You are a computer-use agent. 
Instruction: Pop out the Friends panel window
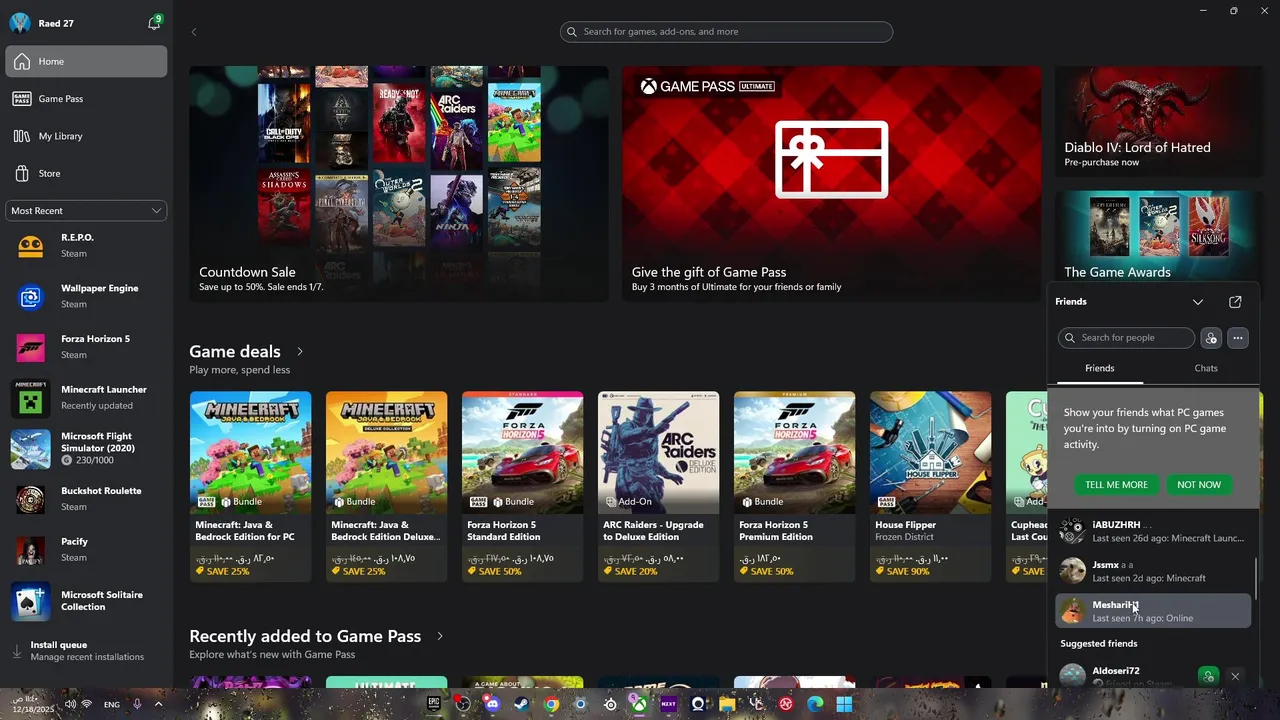[1235, 302]
